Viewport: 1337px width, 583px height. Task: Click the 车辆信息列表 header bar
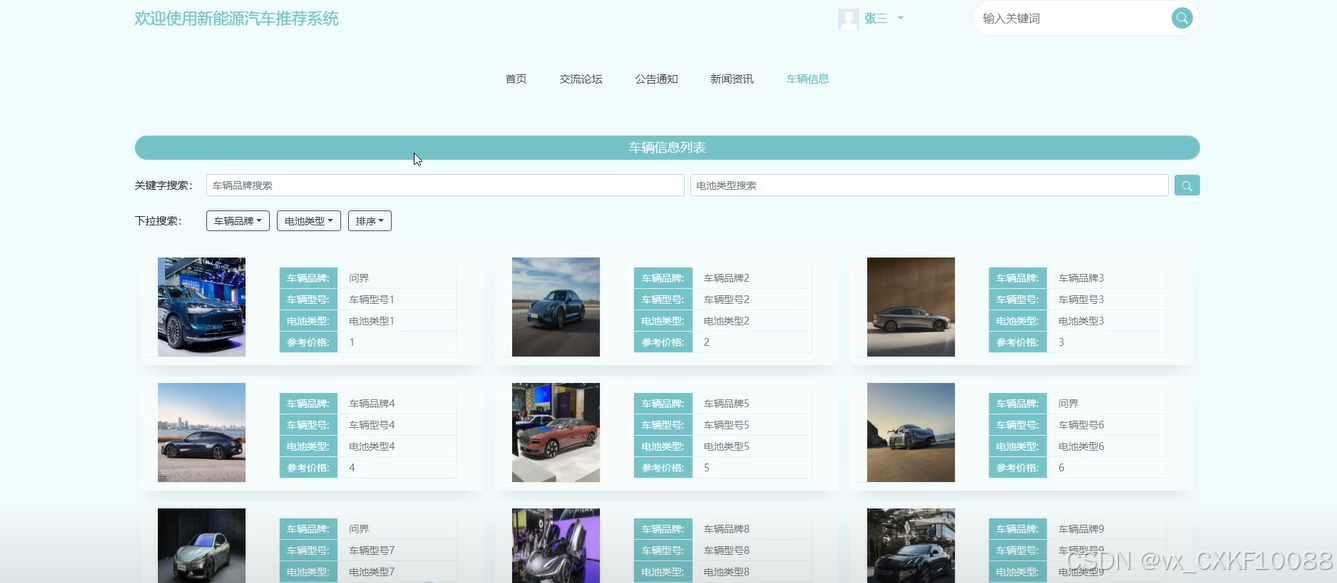667,147
